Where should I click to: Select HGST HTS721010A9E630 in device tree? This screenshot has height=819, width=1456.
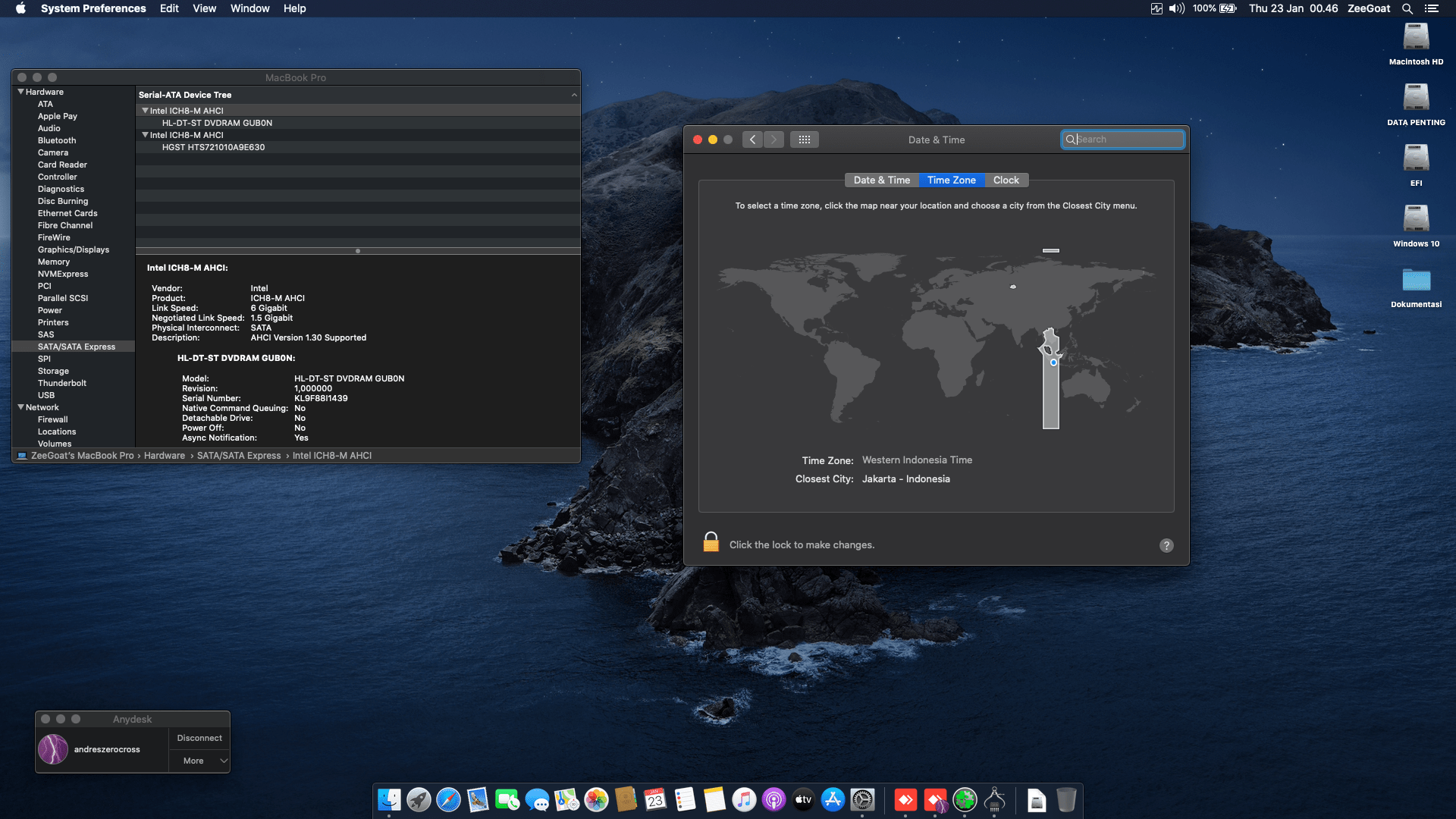tap(213, 147)
